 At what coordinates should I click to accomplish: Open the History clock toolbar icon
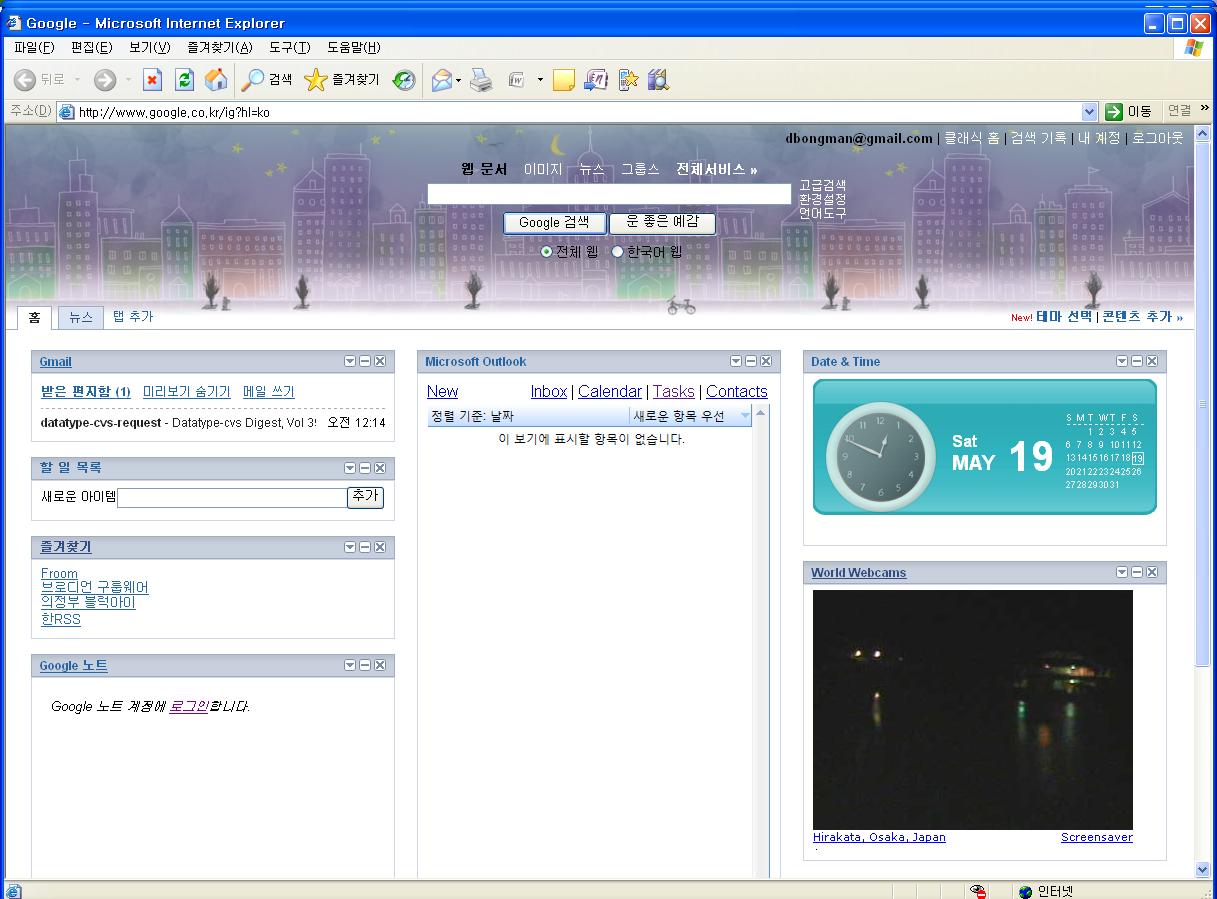coord(404,80)
